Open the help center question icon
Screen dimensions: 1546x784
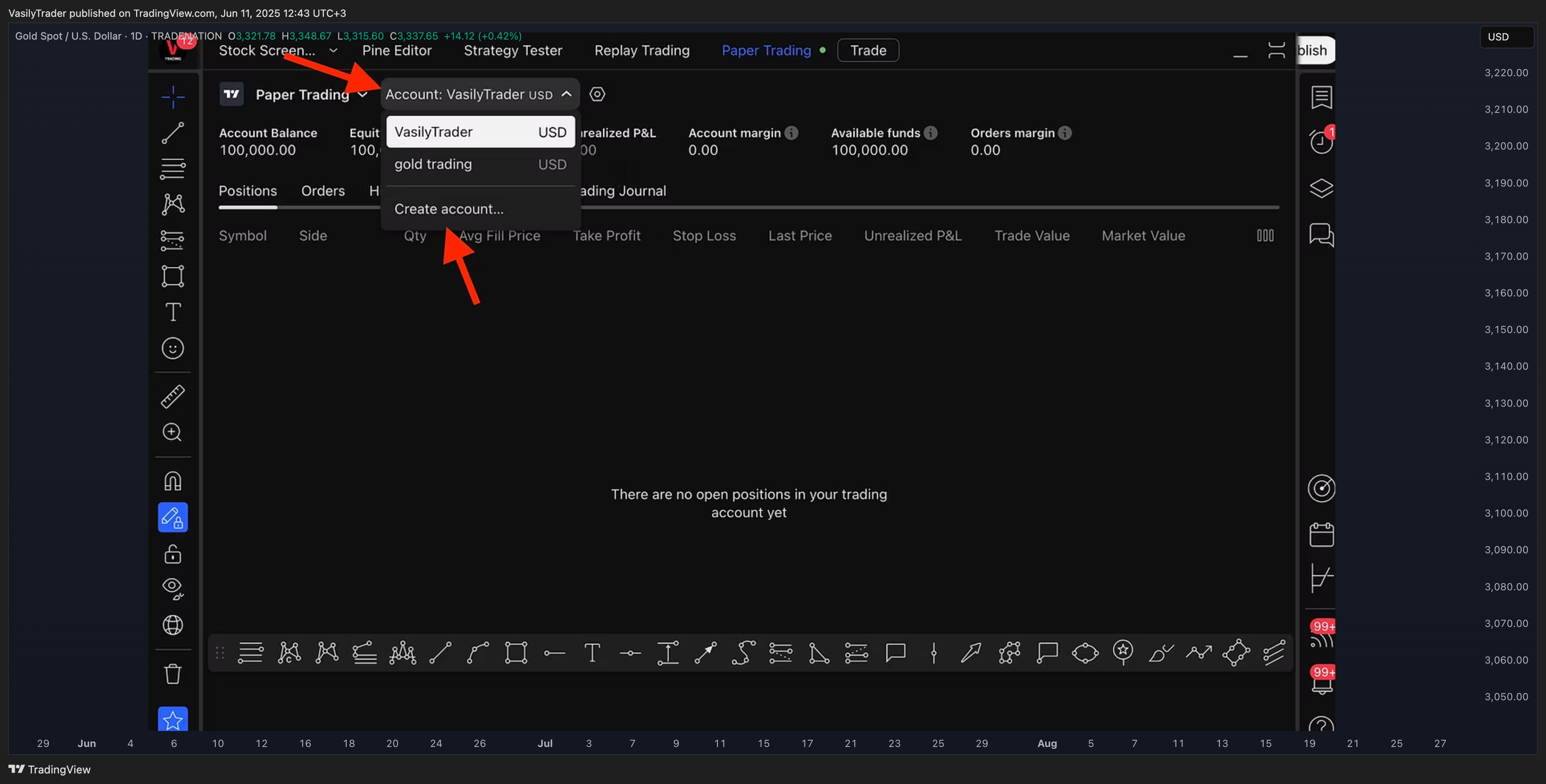pos(1321,724)
